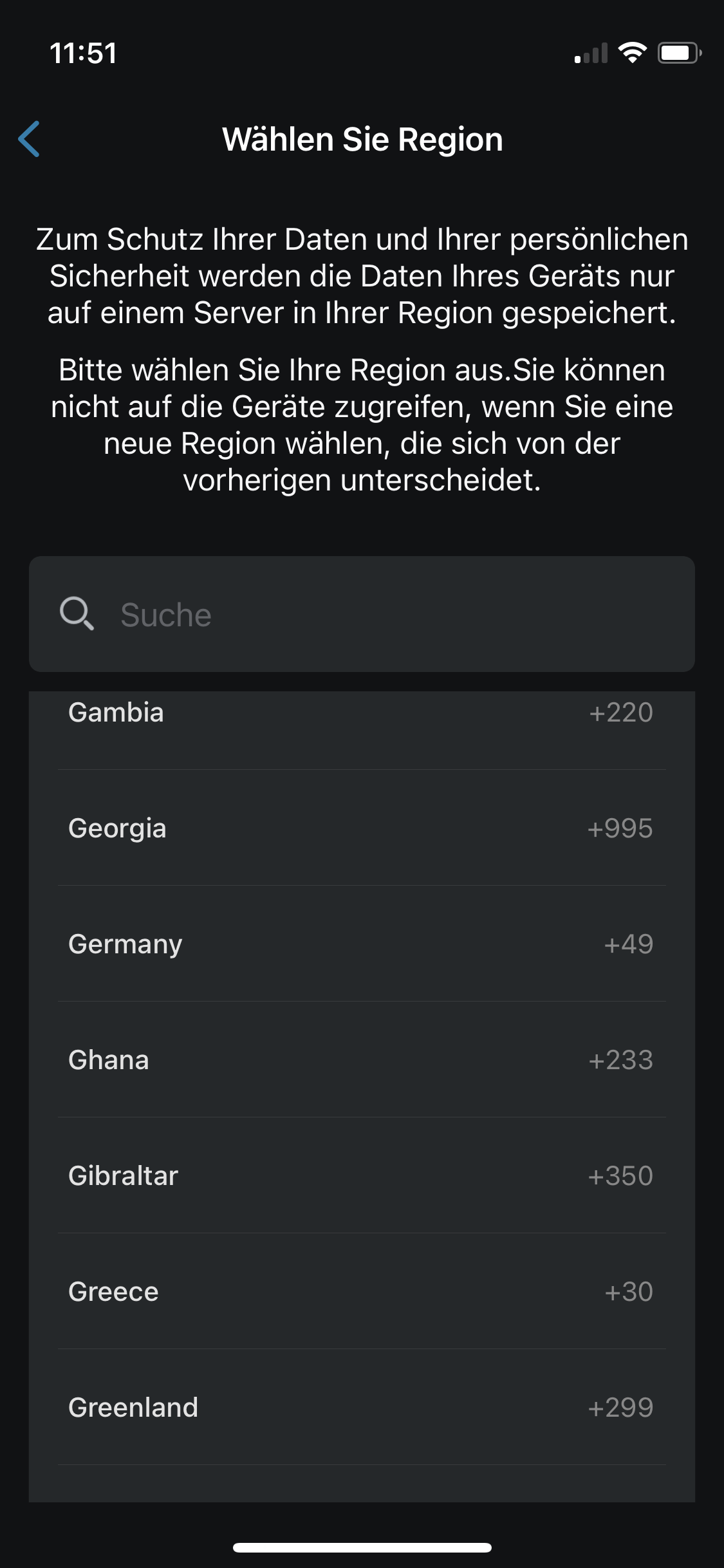Tap the battery status icon
Screen dimensions: 724x1568
pos(678,53)
